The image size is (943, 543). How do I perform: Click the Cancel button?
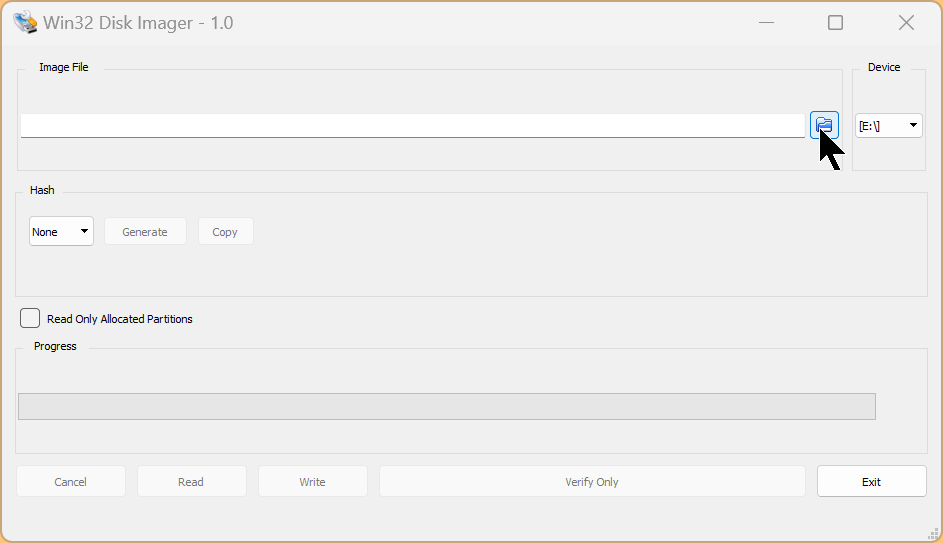[x=70, y=481]
